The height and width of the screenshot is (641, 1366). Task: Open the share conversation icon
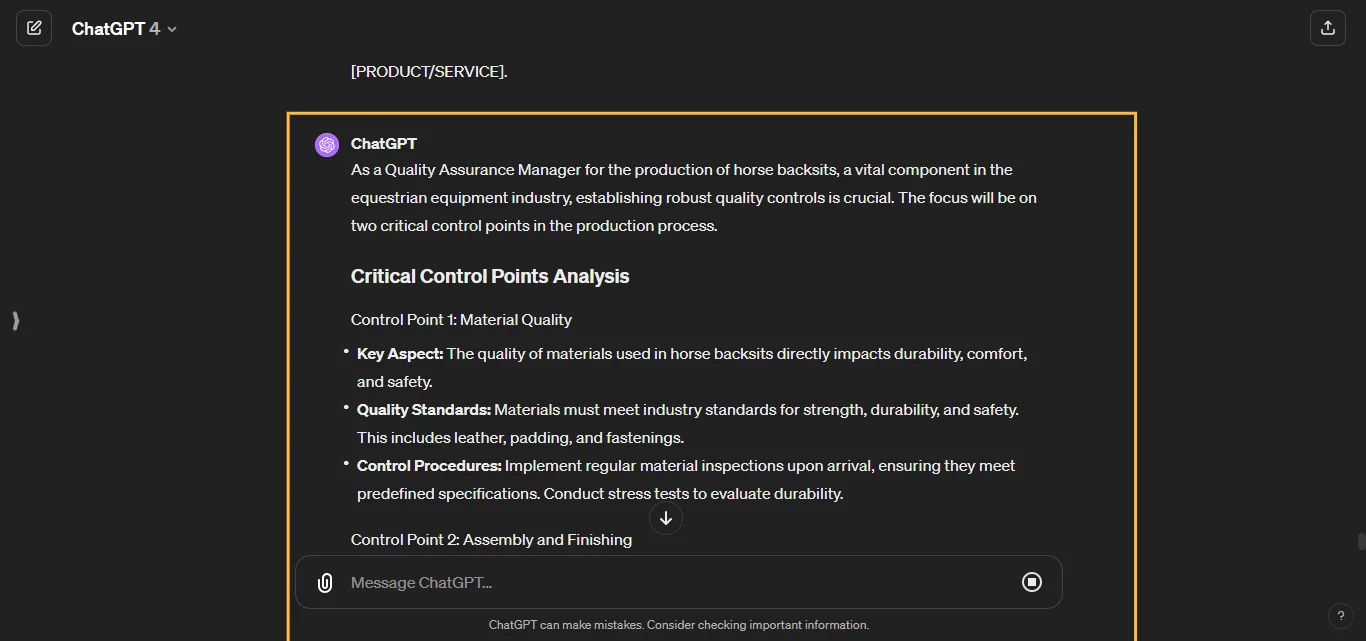point(1328,28)
